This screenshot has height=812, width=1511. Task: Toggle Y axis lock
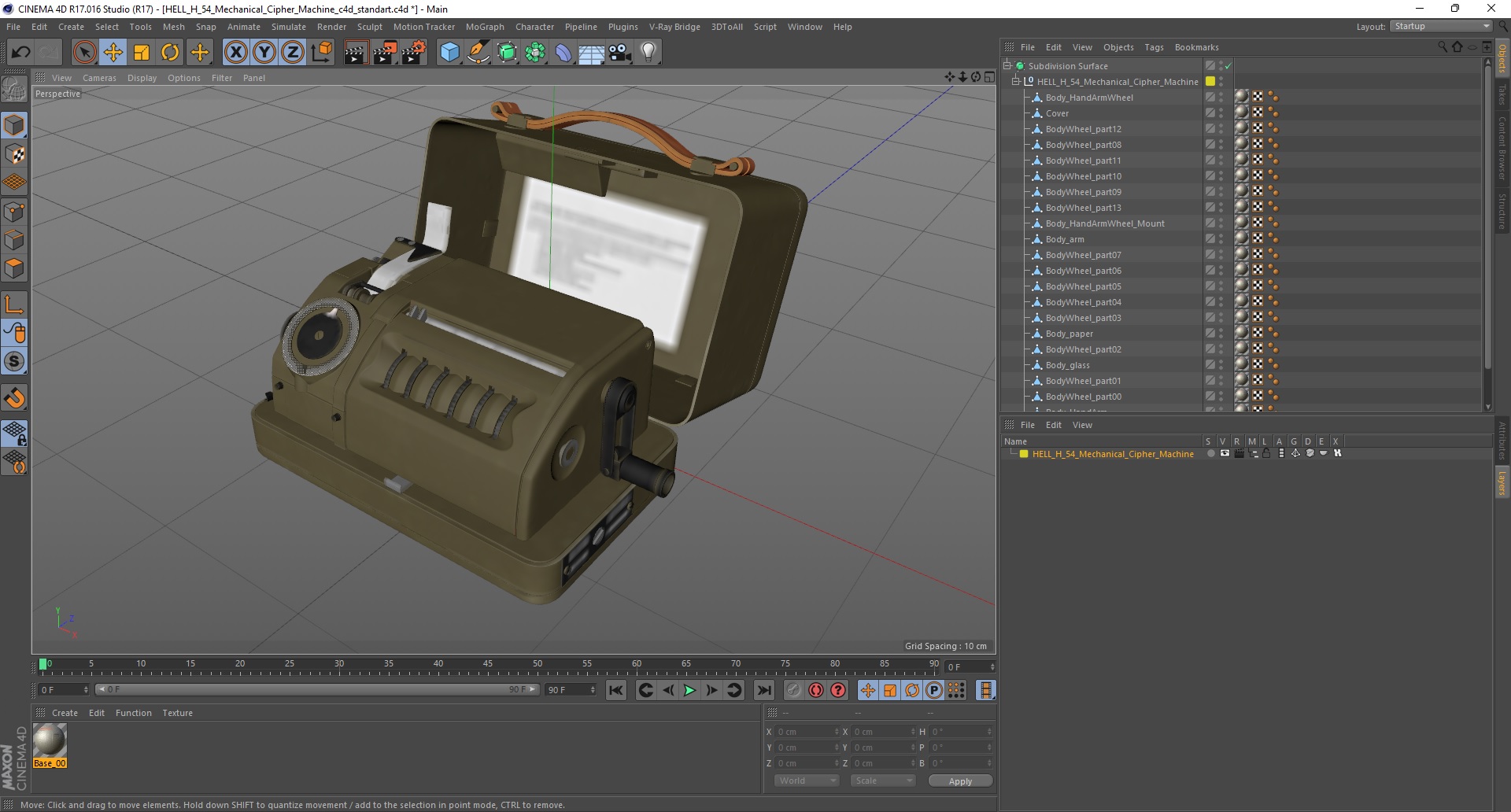264,53
